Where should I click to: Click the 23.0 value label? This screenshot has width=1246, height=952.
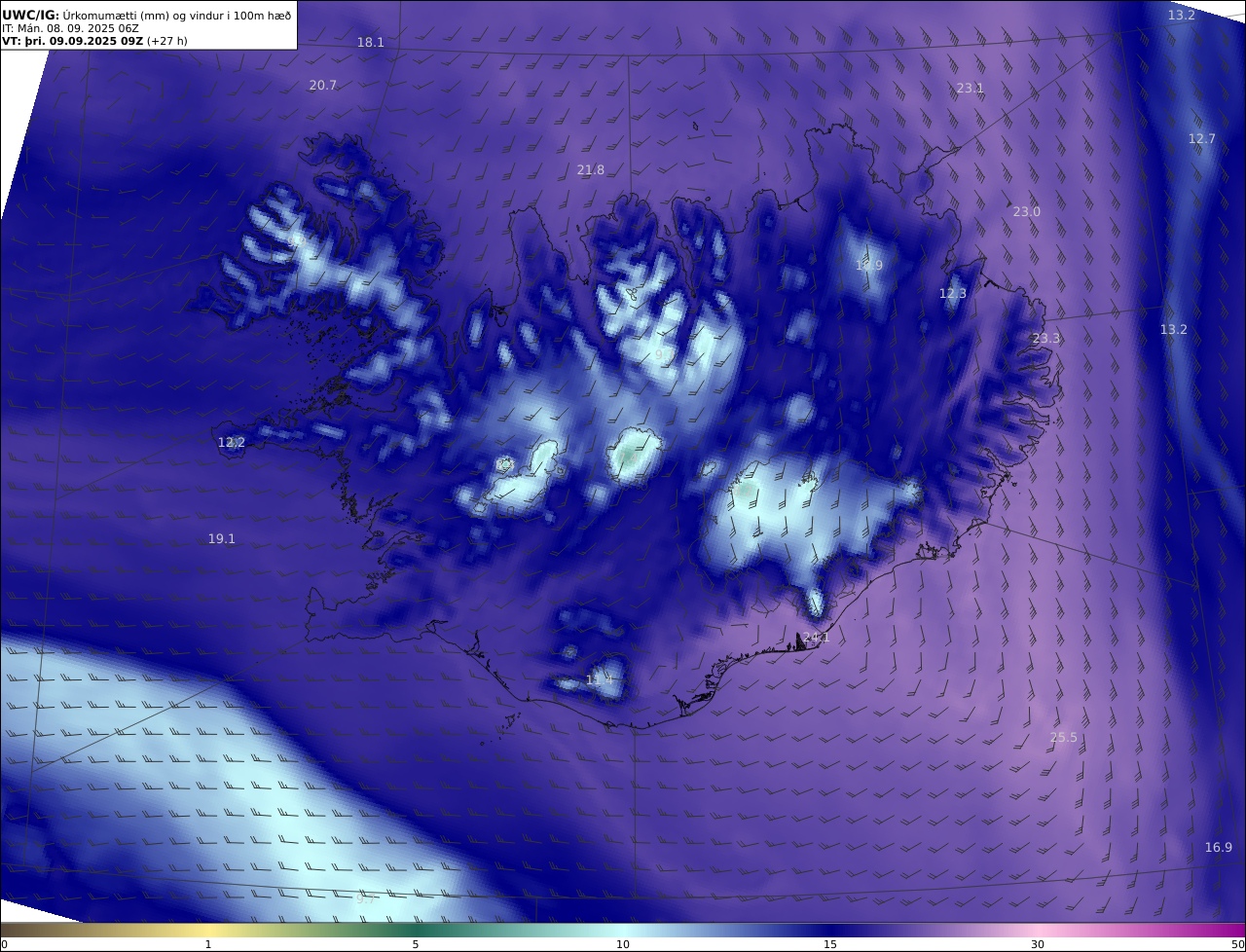coord(1027,212)
